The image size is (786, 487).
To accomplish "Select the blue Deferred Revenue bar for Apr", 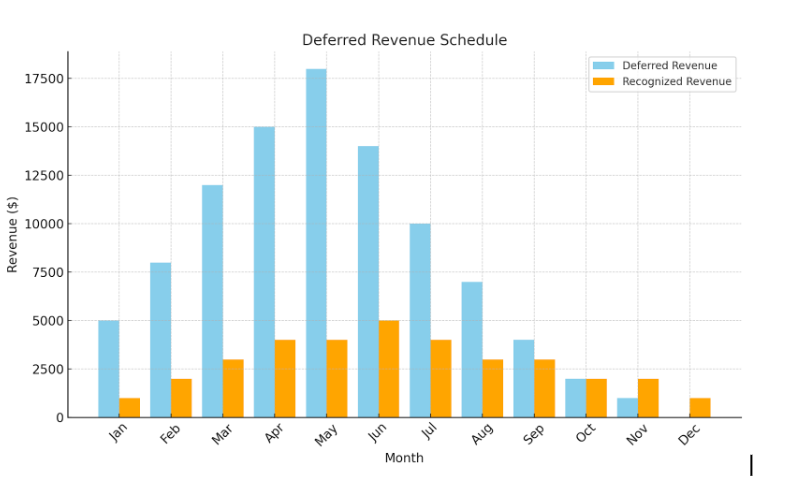I will coord(264,272).
